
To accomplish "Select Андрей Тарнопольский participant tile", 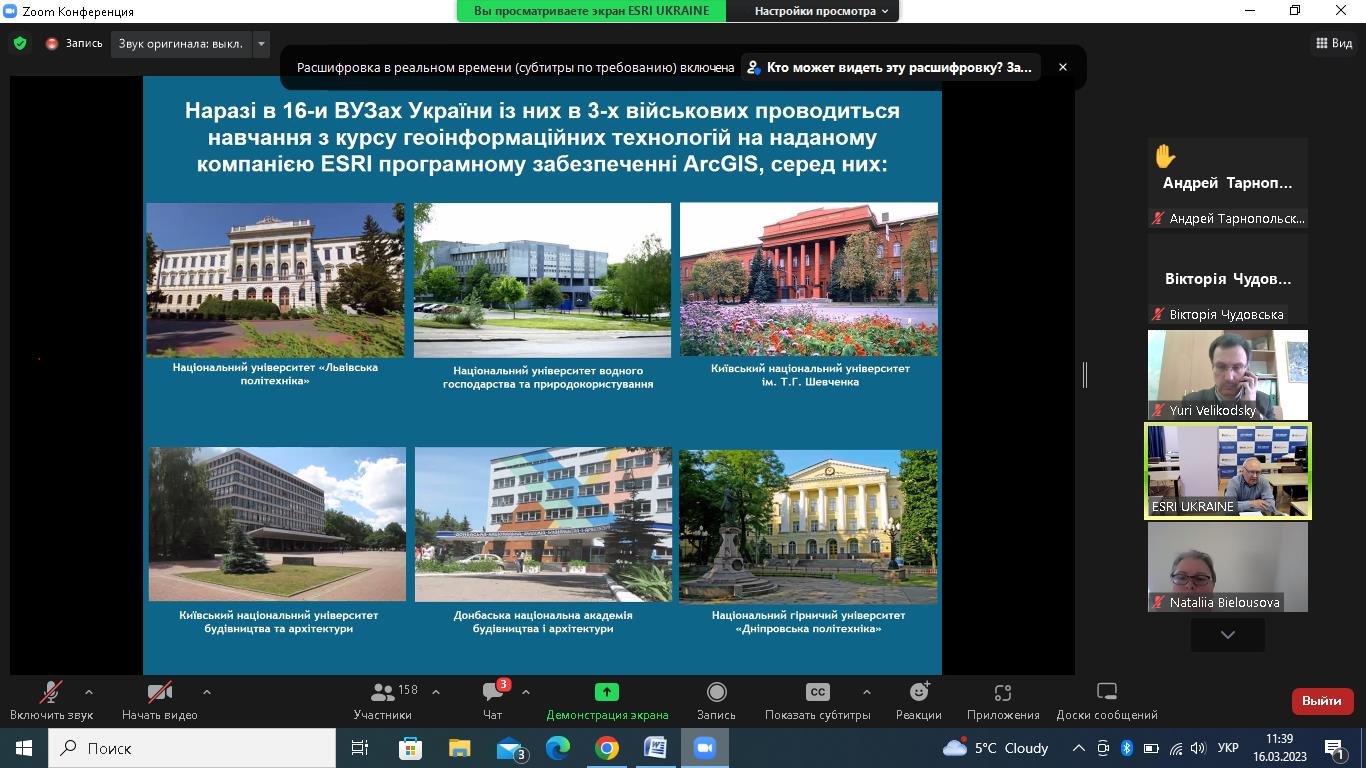I will point(1228,183).
